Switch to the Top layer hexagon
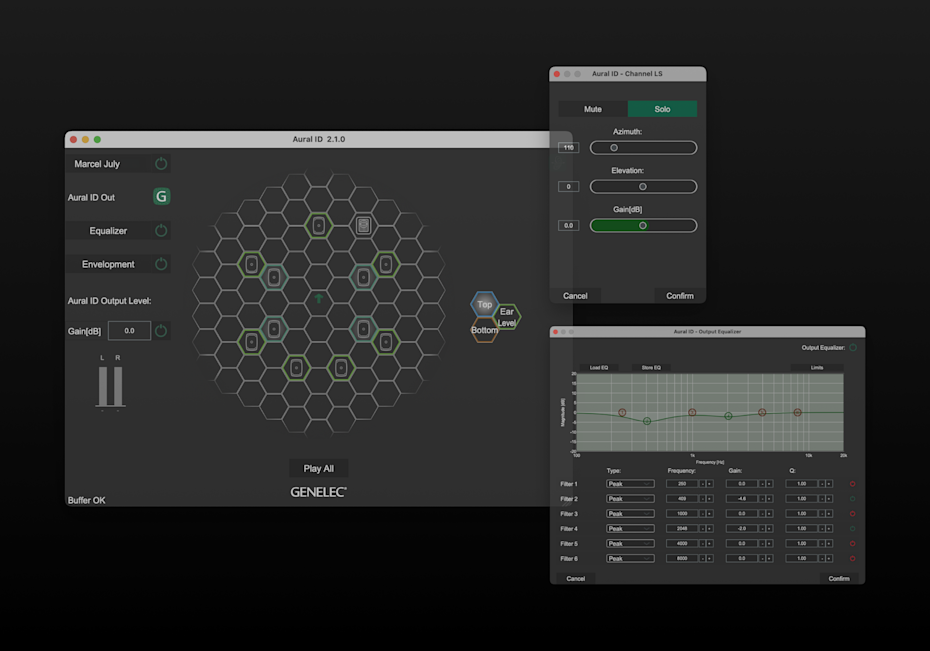Image resolution: width=930 pixels, height=651 pixels. [485, 304]
